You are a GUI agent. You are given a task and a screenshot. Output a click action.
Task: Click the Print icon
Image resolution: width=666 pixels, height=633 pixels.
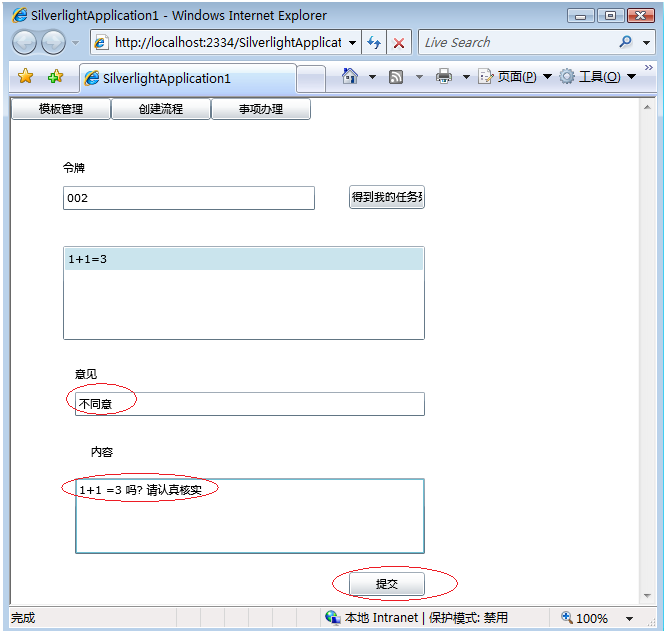[444, 76]
